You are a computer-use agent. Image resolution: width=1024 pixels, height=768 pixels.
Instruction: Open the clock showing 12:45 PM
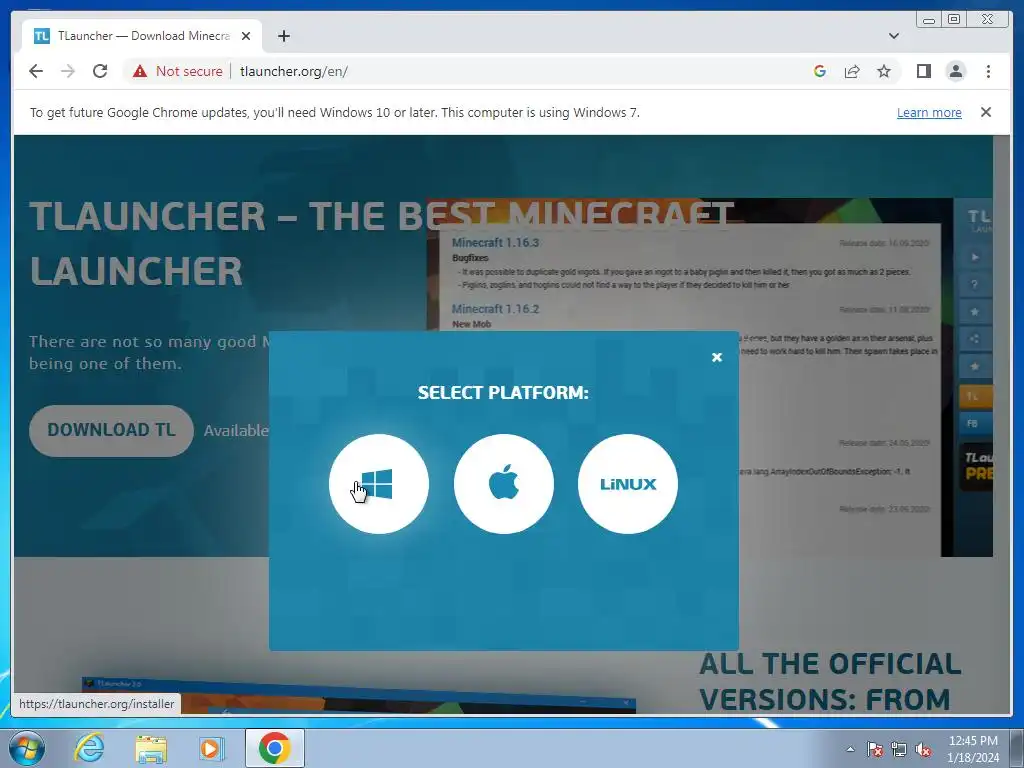click(x=973, y=749)
